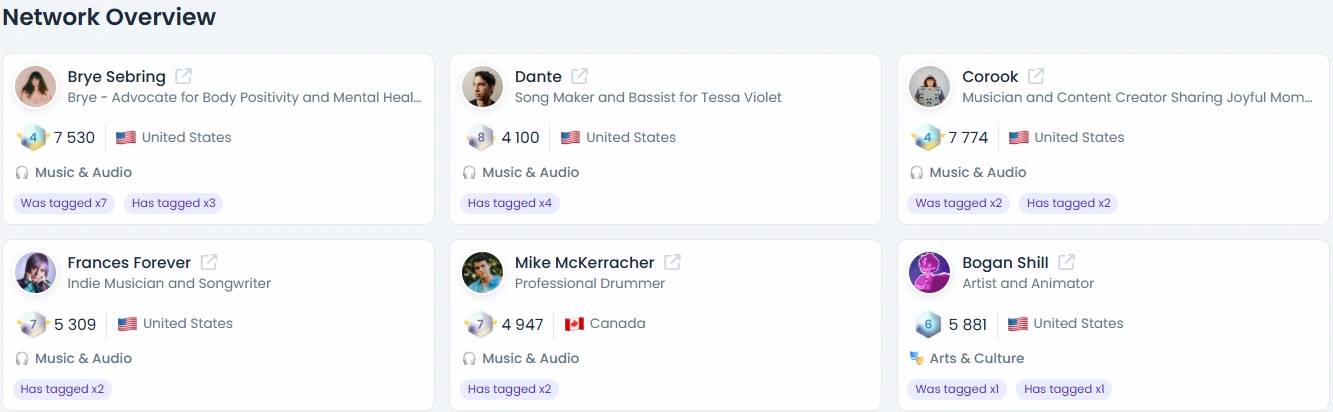Click the Corook profile avatar

(930, 87)
